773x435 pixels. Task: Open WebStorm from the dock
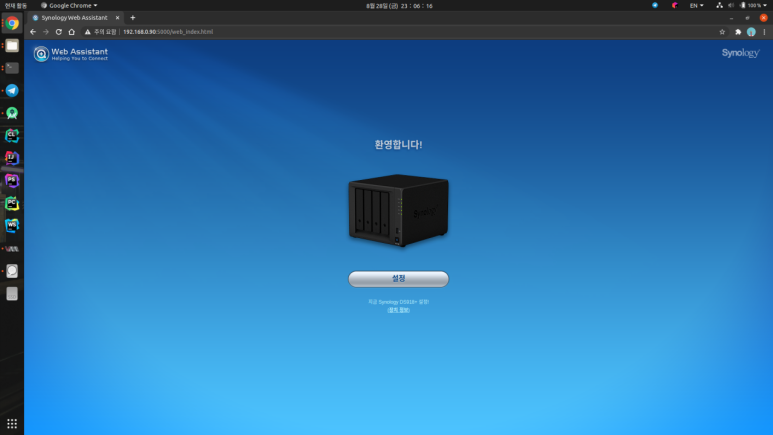point(12,225)
